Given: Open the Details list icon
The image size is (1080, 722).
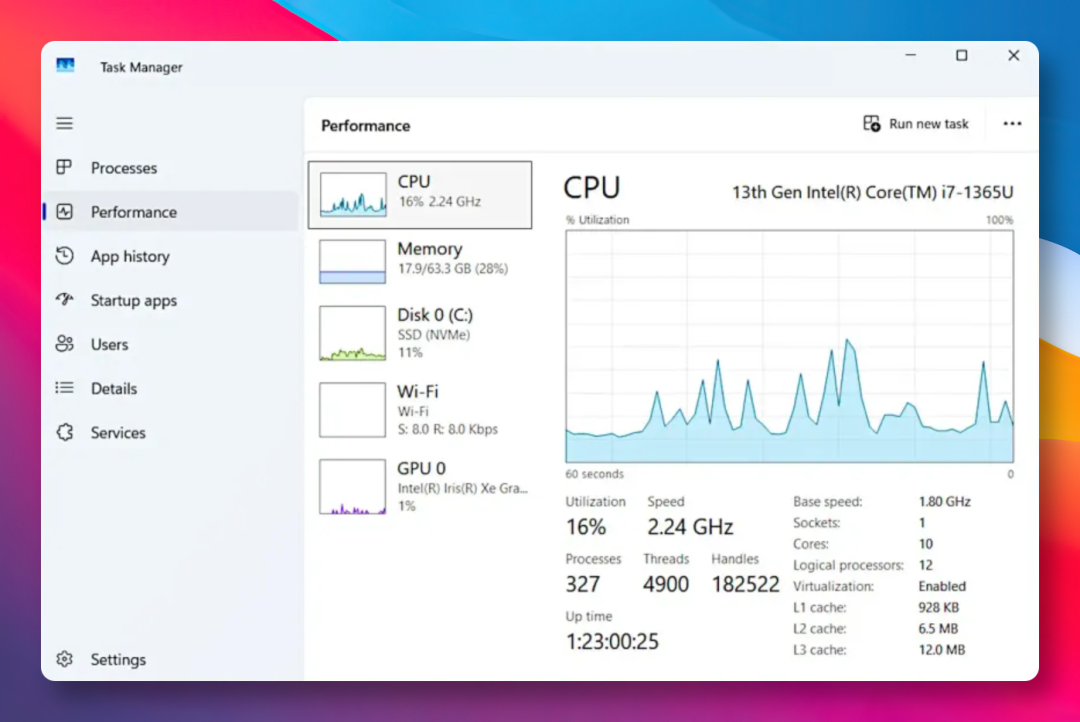Looking at the screenshot, I should coord(65,388).
